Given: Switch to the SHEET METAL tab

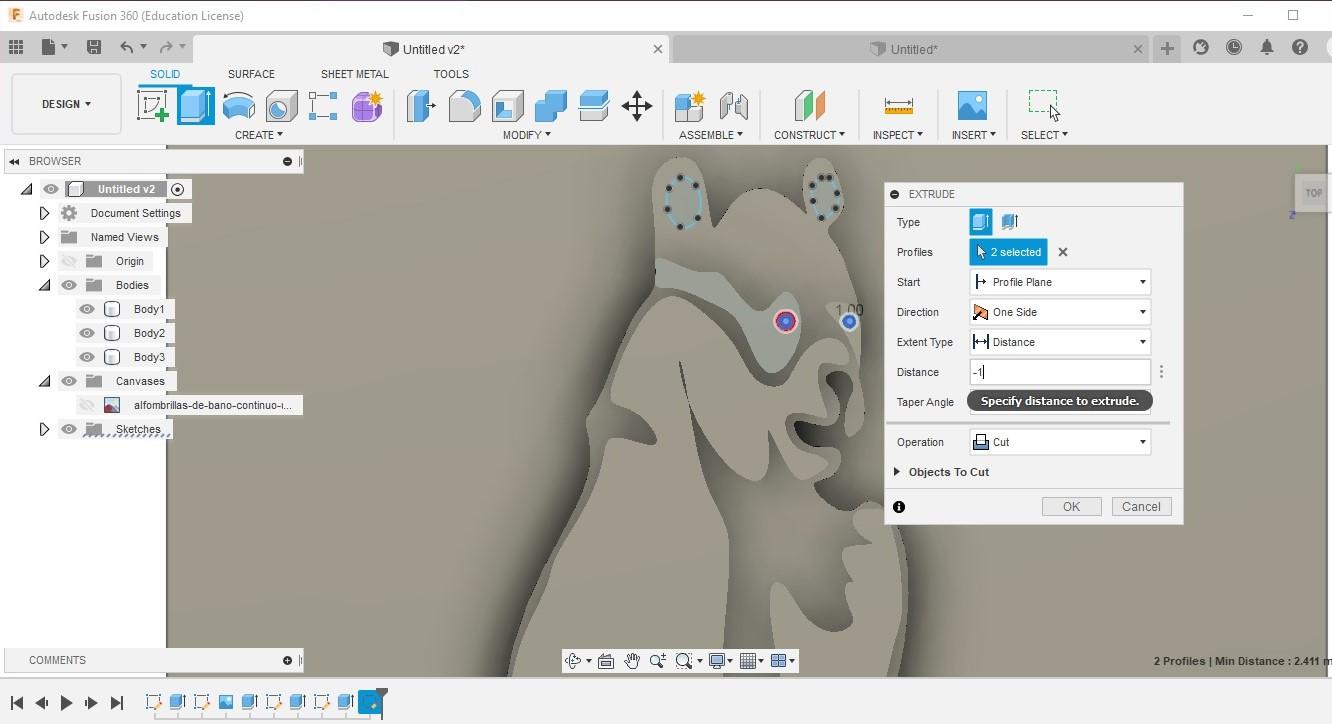Looking at the screenshot, I should pos(354,74).
